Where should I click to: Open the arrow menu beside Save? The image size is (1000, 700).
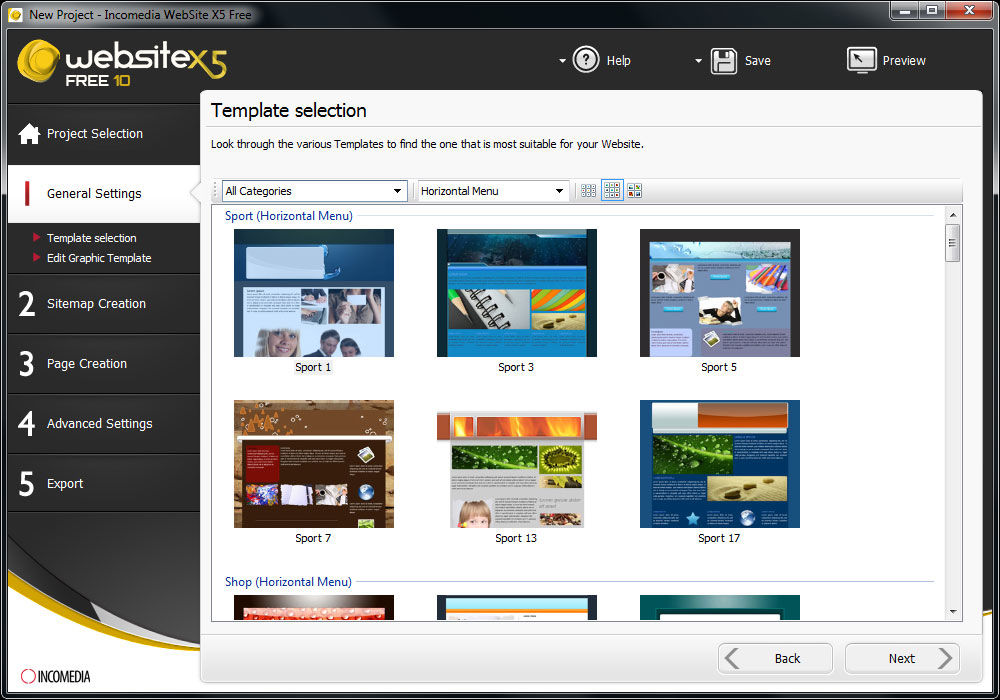coord(698,61)
